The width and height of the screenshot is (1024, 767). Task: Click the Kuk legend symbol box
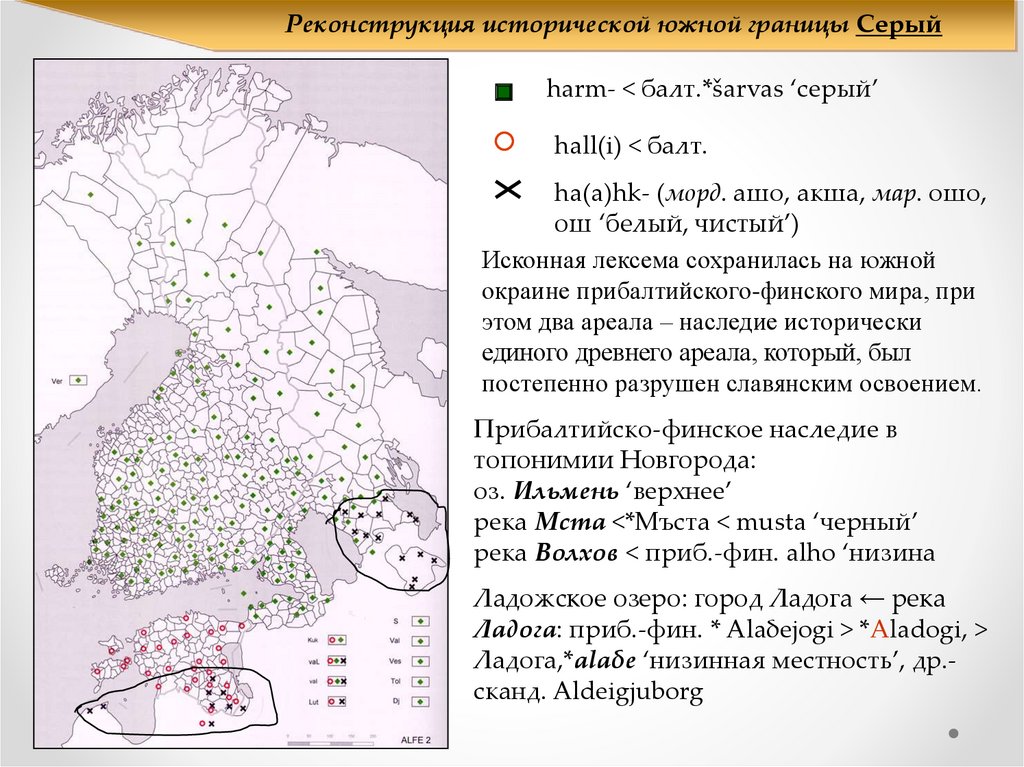point(336,640)
